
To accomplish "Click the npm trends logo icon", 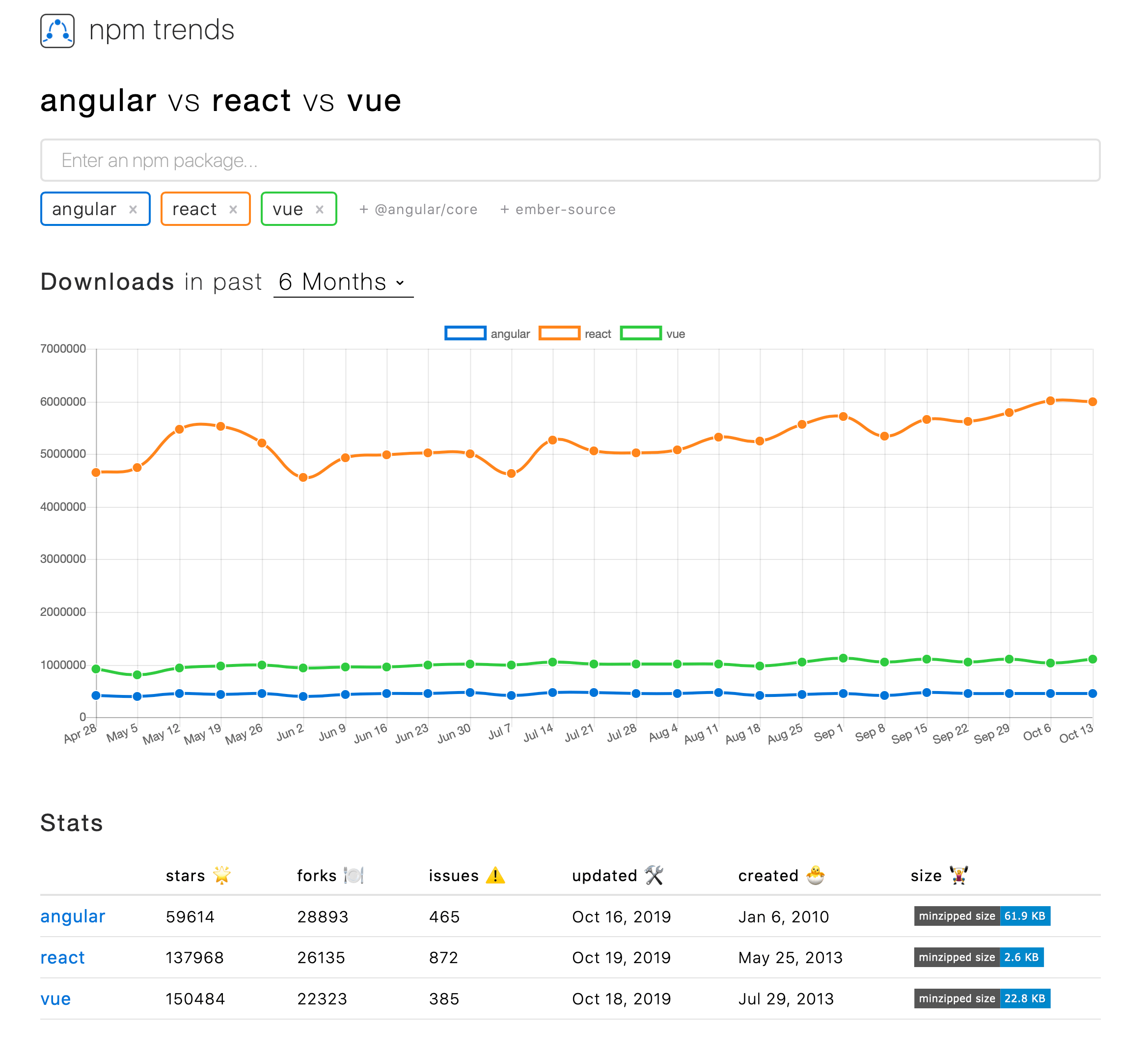I will (x=57, y=31).
